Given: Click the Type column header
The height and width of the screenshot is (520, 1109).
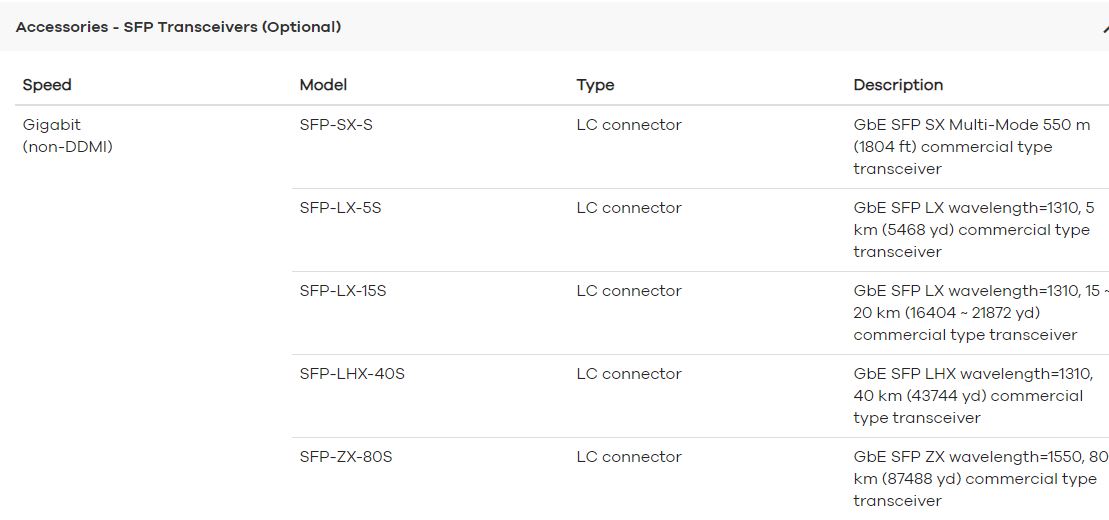Looking at the screenshot, I should coord(596,85).
